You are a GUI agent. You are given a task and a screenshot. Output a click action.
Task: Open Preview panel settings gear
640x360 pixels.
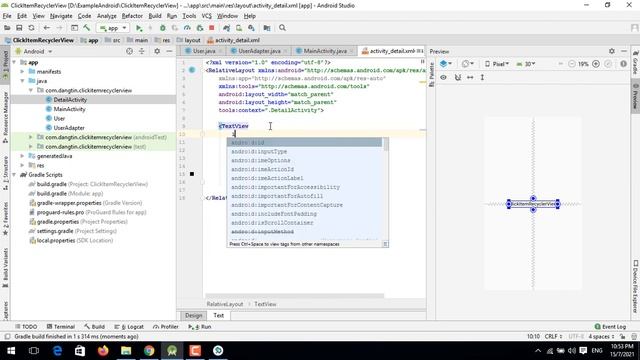click(612, 51)
